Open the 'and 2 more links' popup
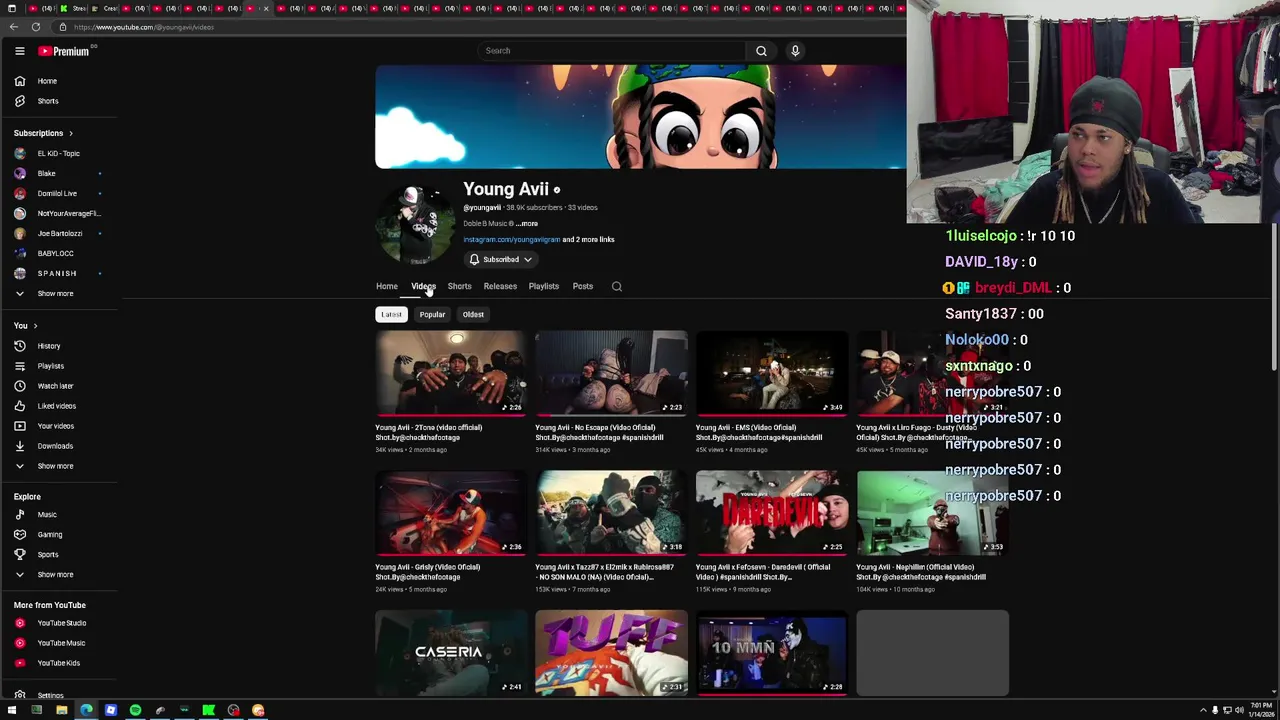 (x=588, y=240)
